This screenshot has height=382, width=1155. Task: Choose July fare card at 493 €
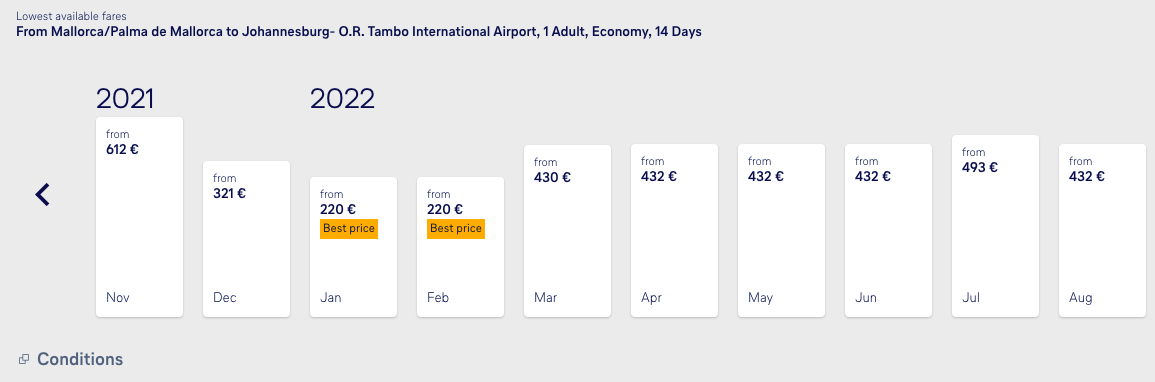point(995,226)
